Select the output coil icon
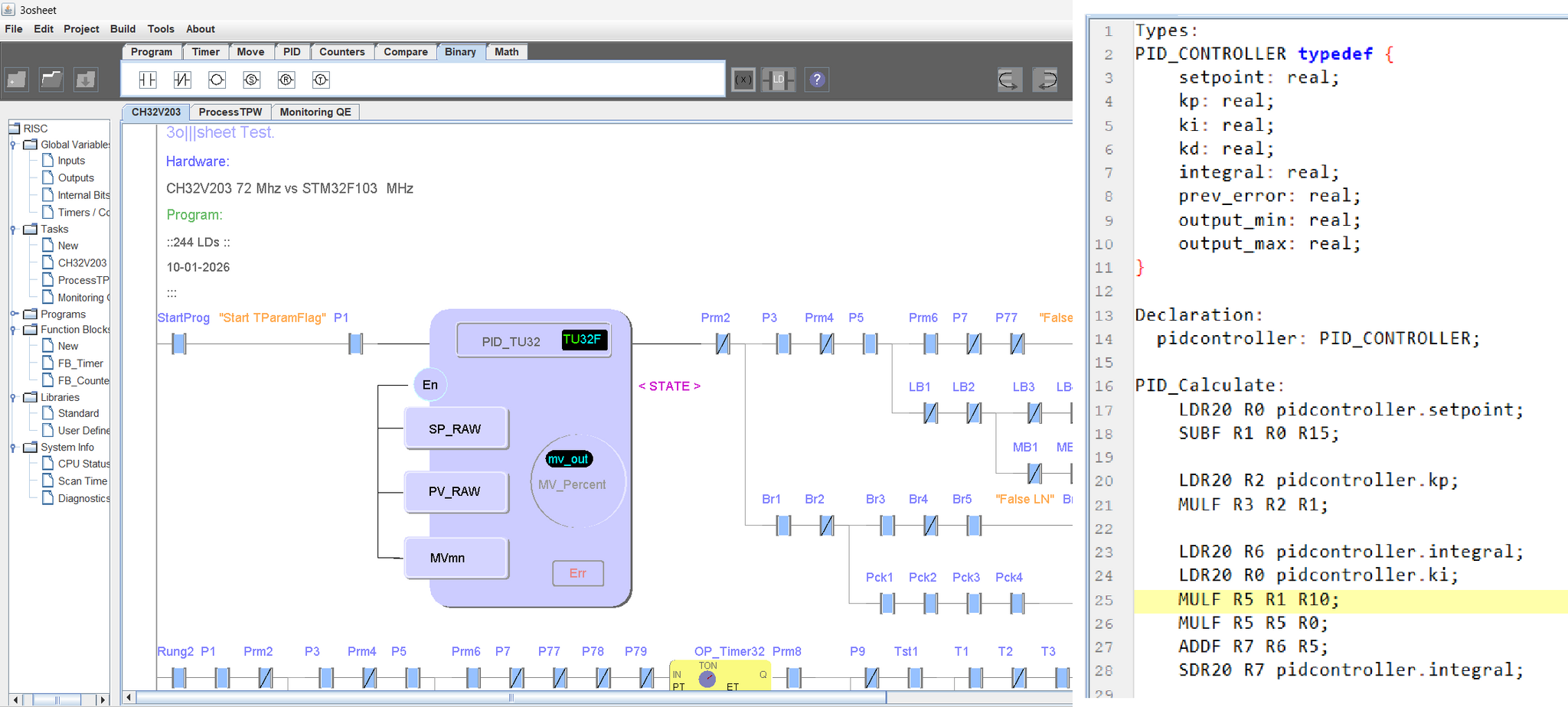This screenshot has width=1568, height=707. point(217,80)
